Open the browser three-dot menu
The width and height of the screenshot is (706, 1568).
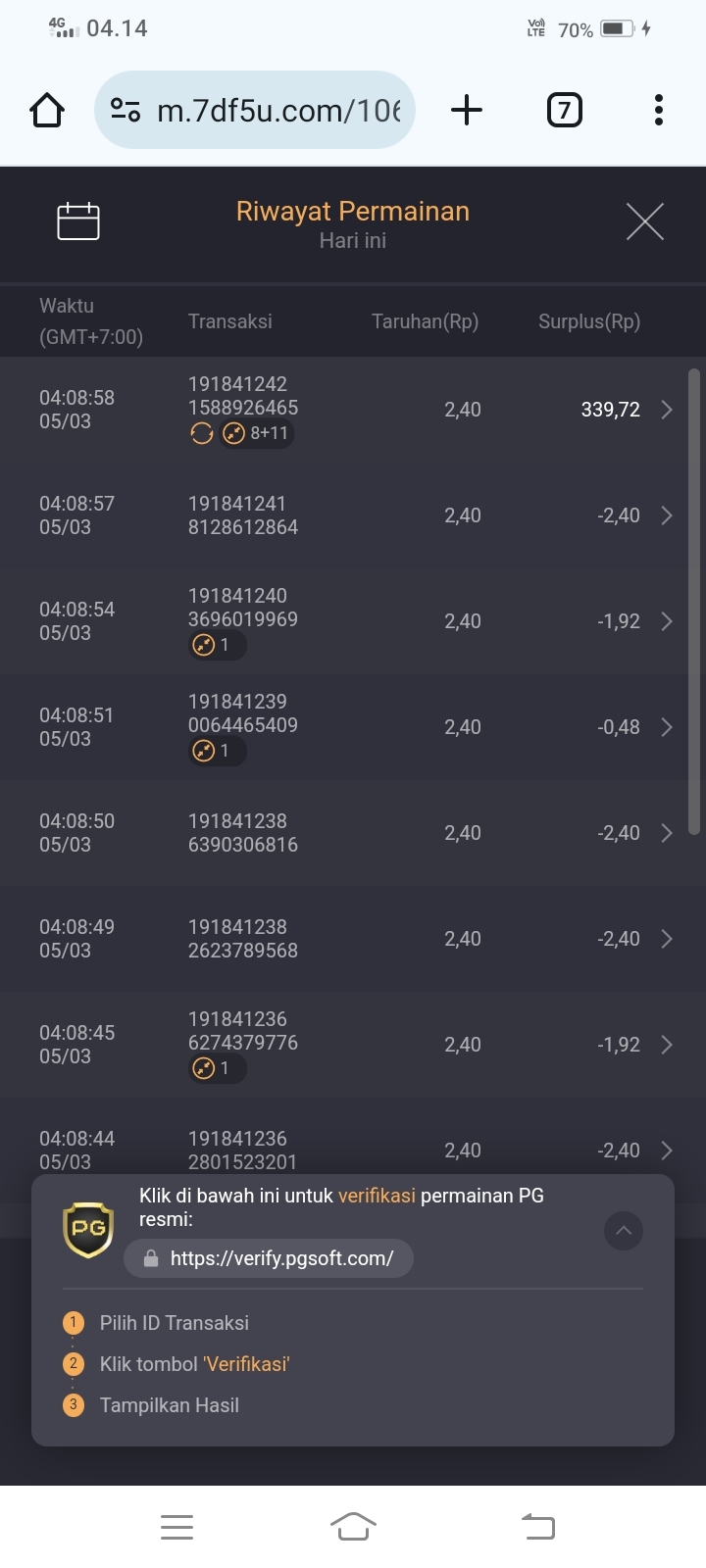point(659,110)
